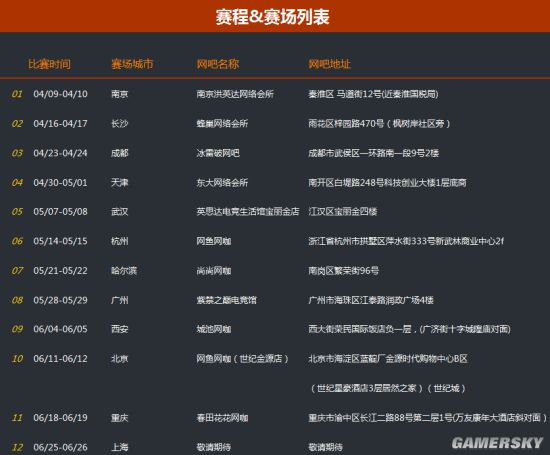Select the date 06/25-06/26
Image resolution: width=550 pixels, height=455 pixels.
(60, 447)
